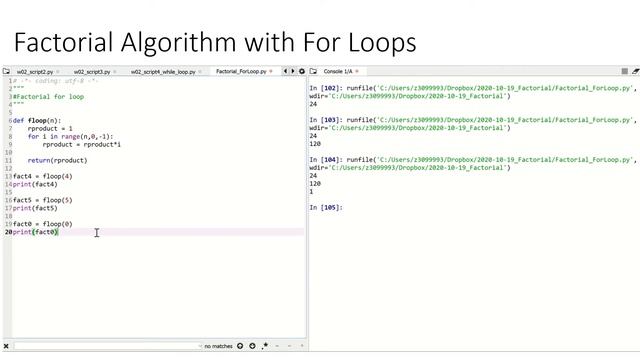
Task: Click the In [103] runfile console entry
Action: point(472,124)
